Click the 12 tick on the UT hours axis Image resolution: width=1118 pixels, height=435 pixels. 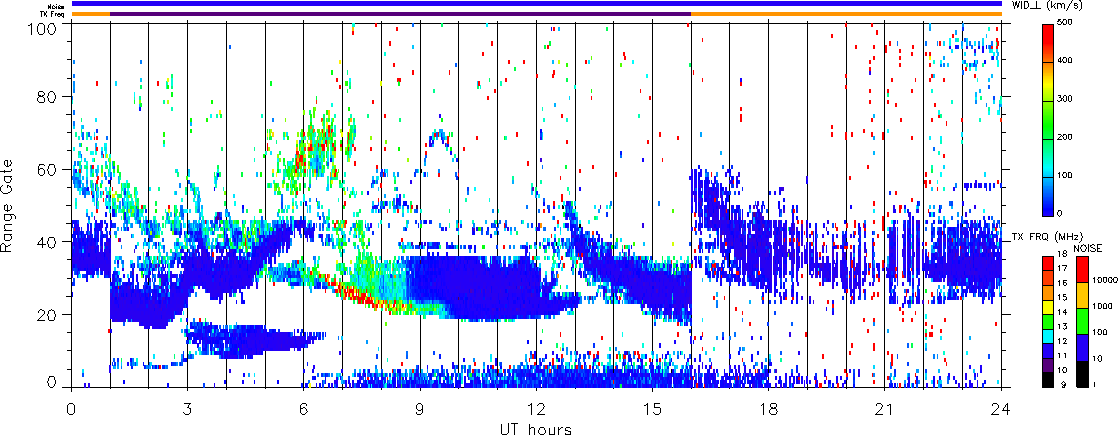coord(536,409)
